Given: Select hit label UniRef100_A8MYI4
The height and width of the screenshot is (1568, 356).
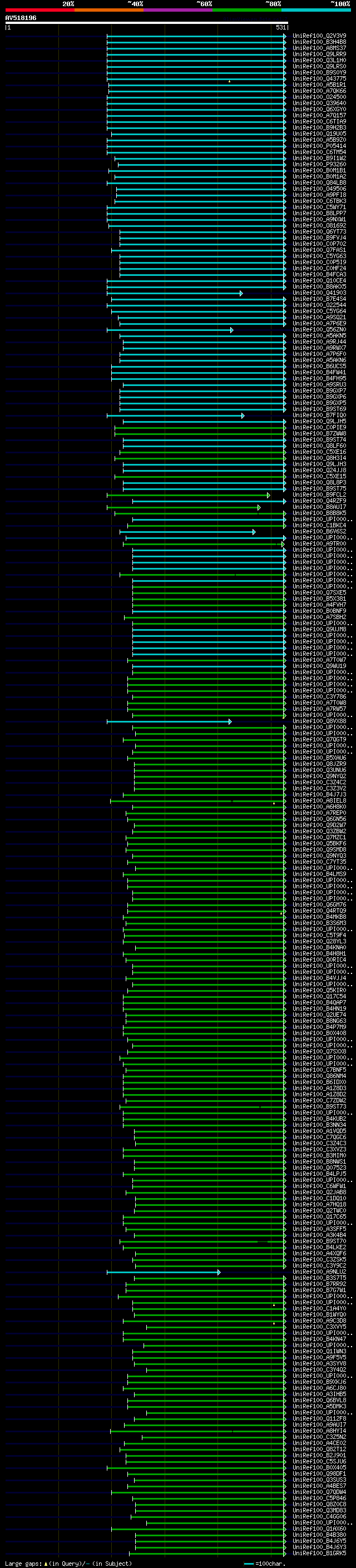Looking at the screenshot, I should coord(319,1432).
